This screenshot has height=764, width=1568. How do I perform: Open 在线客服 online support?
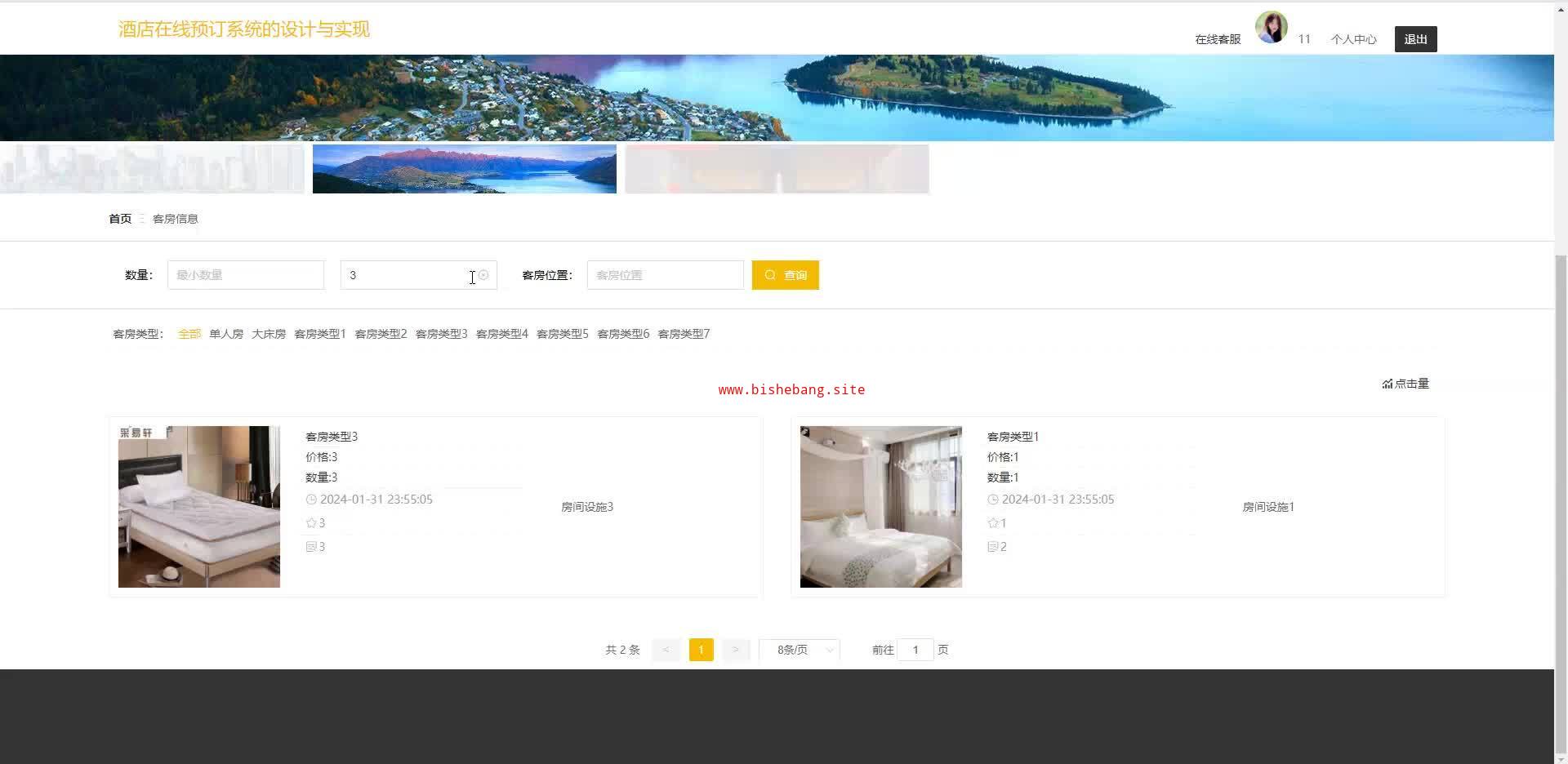click(1217, 39)
